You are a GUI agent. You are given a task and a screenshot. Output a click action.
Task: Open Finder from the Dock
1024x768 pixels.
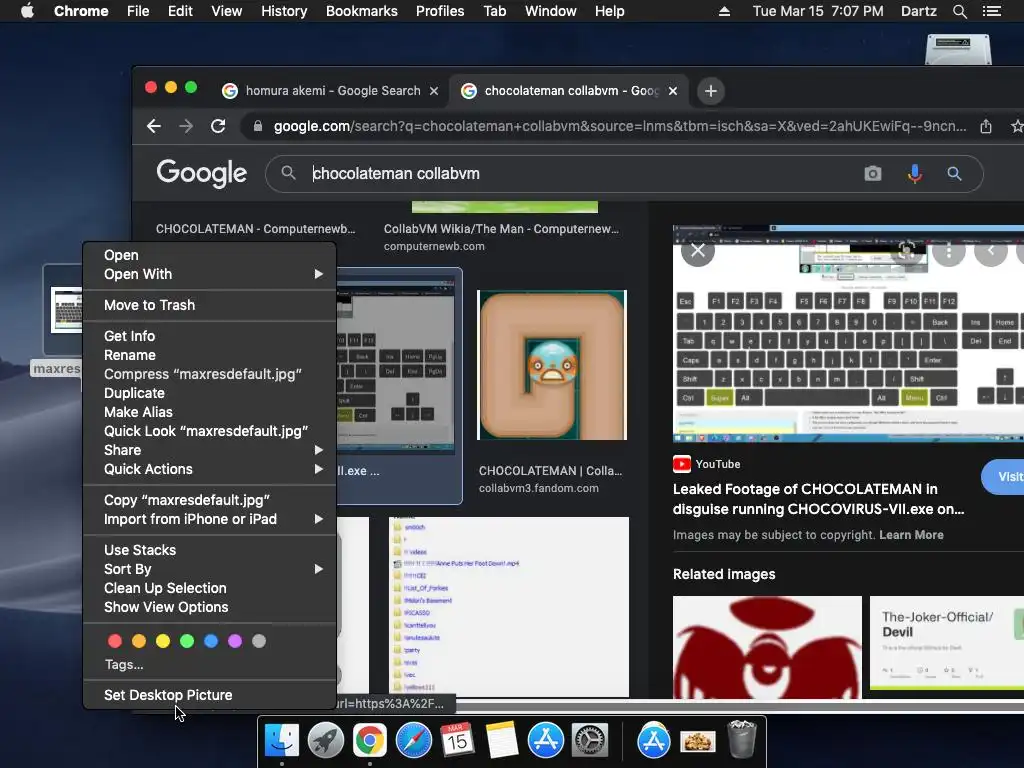coord(282,741)
